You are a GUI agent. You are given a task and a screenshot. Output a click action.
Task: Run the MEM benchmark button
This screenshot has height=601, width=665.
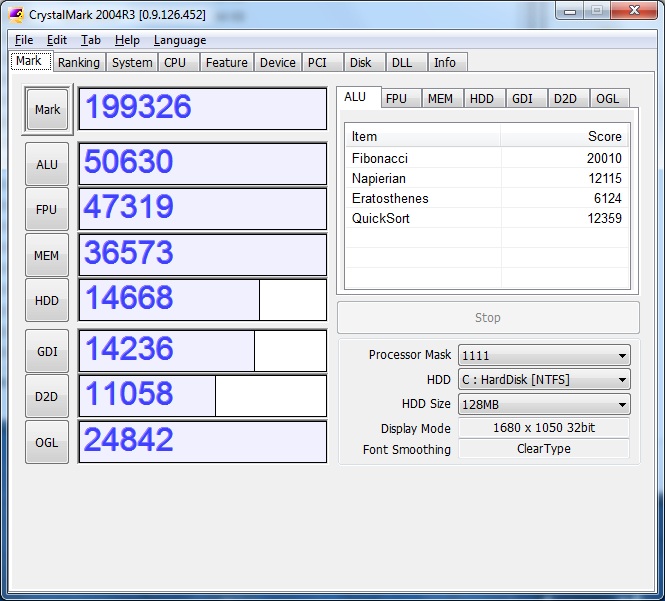(x=47, y=255)
